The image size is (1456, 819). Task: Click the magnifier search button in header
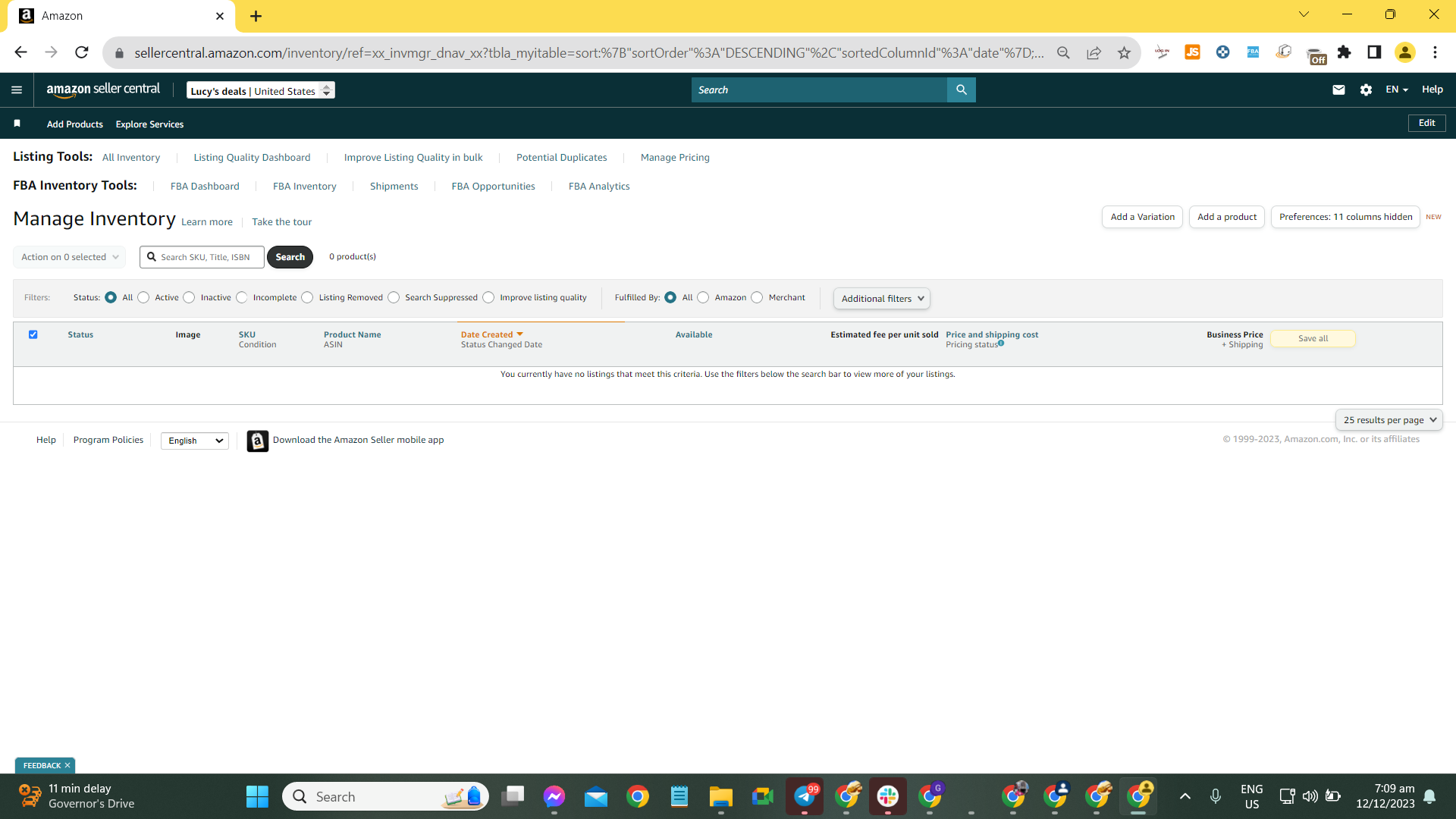pyautogui.click(x=961, y=89)
